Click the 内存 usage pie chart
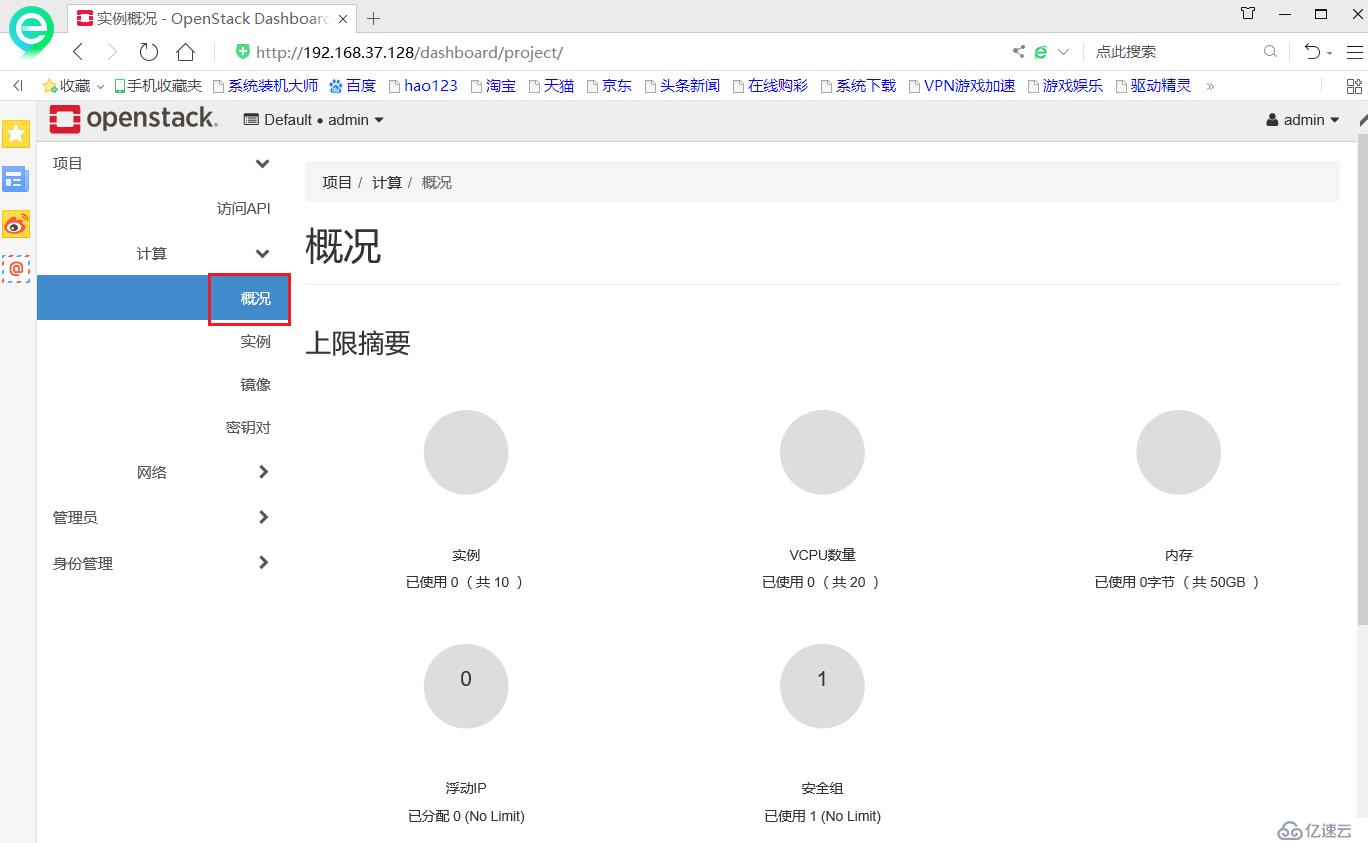Viewport: 1368px width, 843px height. pyautogui.click(x=1178, y=452)
